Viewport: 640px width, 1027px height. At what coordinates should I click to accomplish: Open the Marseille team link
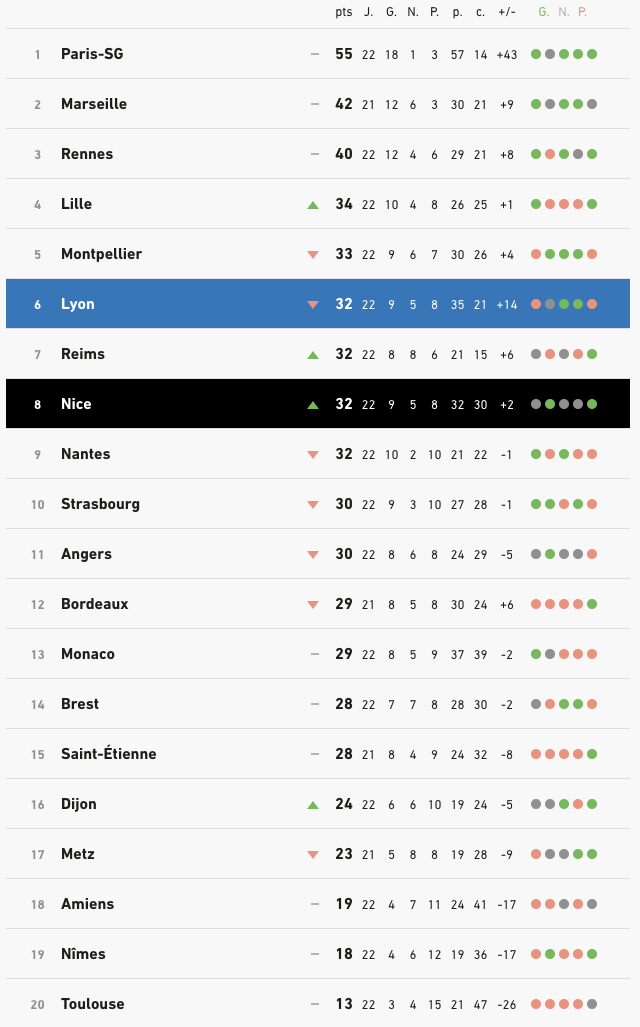(x=94, y=103)
